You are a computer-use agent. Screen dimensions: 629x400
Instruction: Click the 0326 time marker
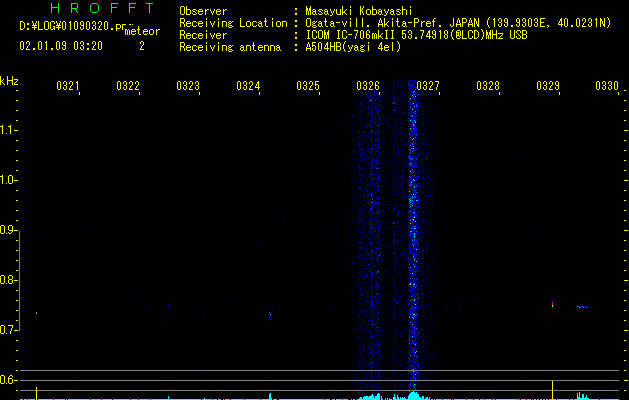coord(368,85)
